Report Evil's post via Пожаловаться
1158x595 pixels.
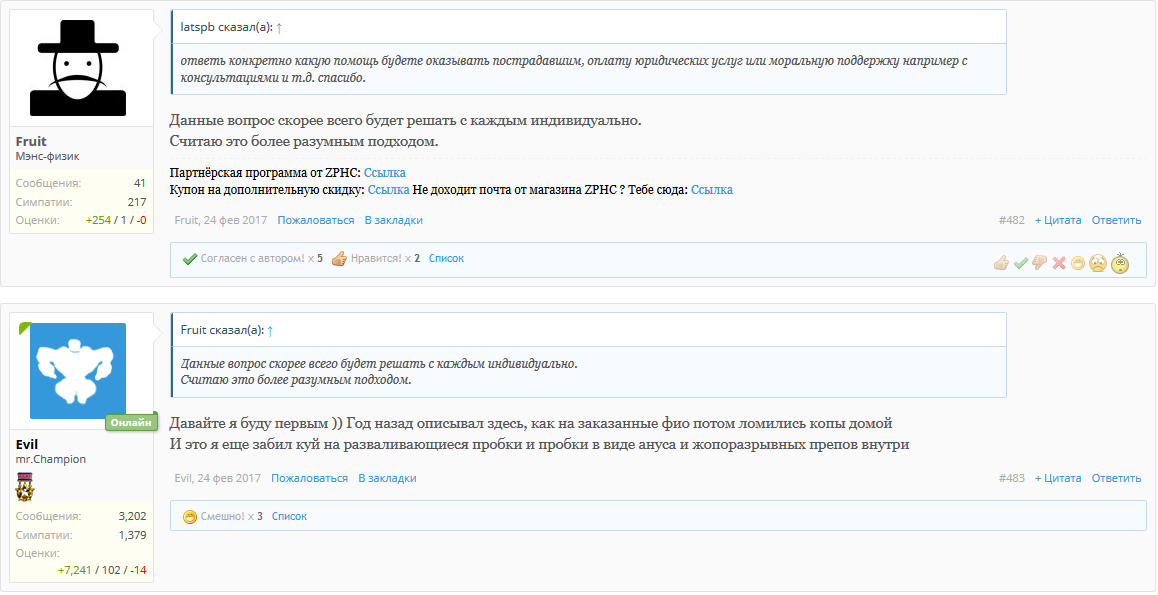pos(309,478)
